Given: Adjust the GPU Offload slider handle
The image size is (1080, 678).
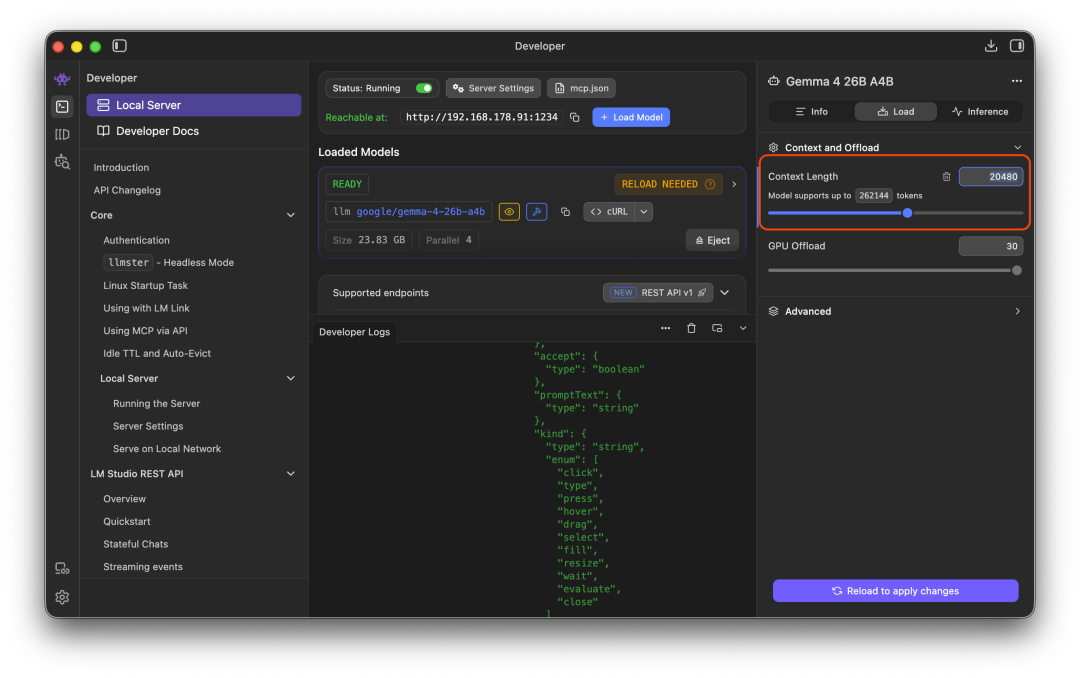Looking at the screenshot, I should pyautogui.click(x=1017, y=270).
